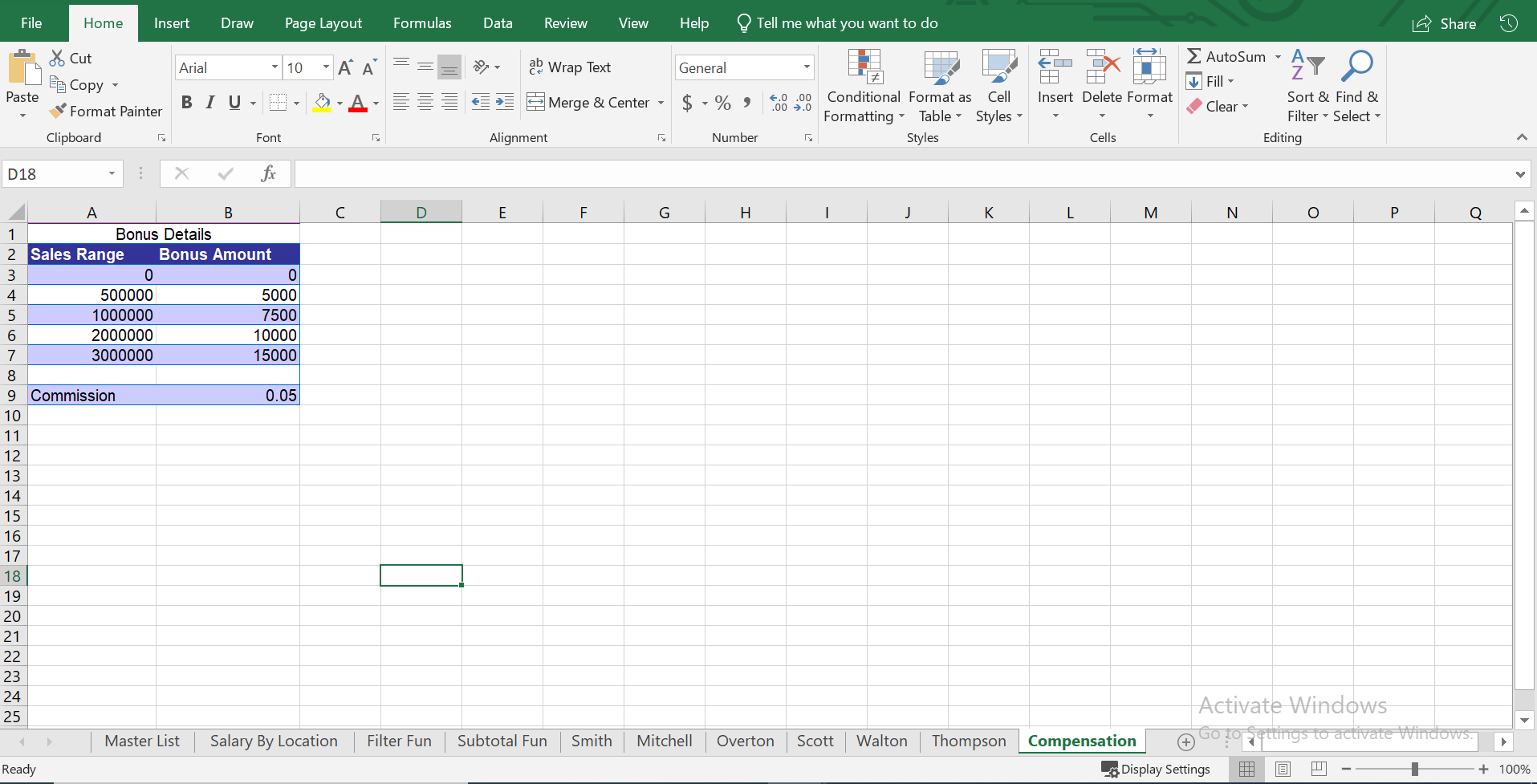Open the Fill dropdown
Viewport: 1537px width, 784px height.
(x=1210, y=81)
